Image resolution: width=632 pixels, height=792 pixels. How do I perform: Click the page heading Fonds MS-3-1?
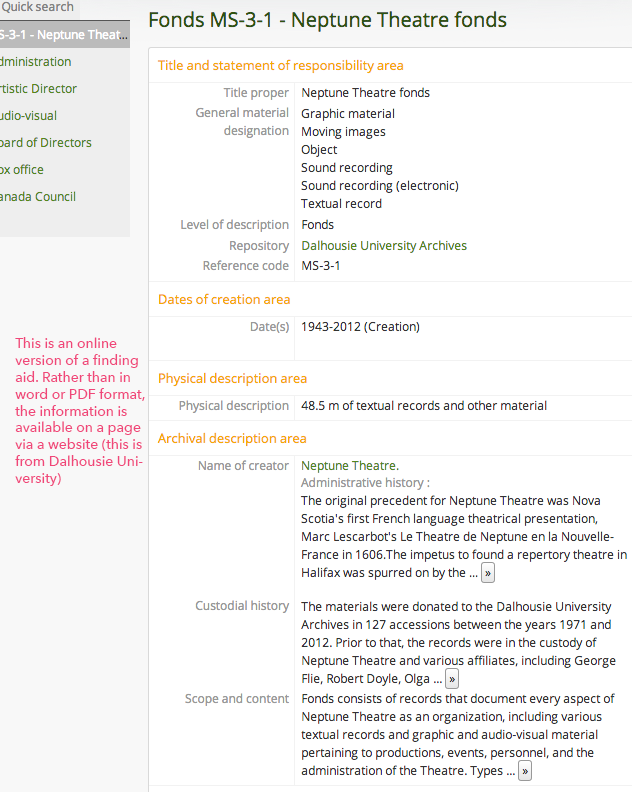click(x=327, y=20)
